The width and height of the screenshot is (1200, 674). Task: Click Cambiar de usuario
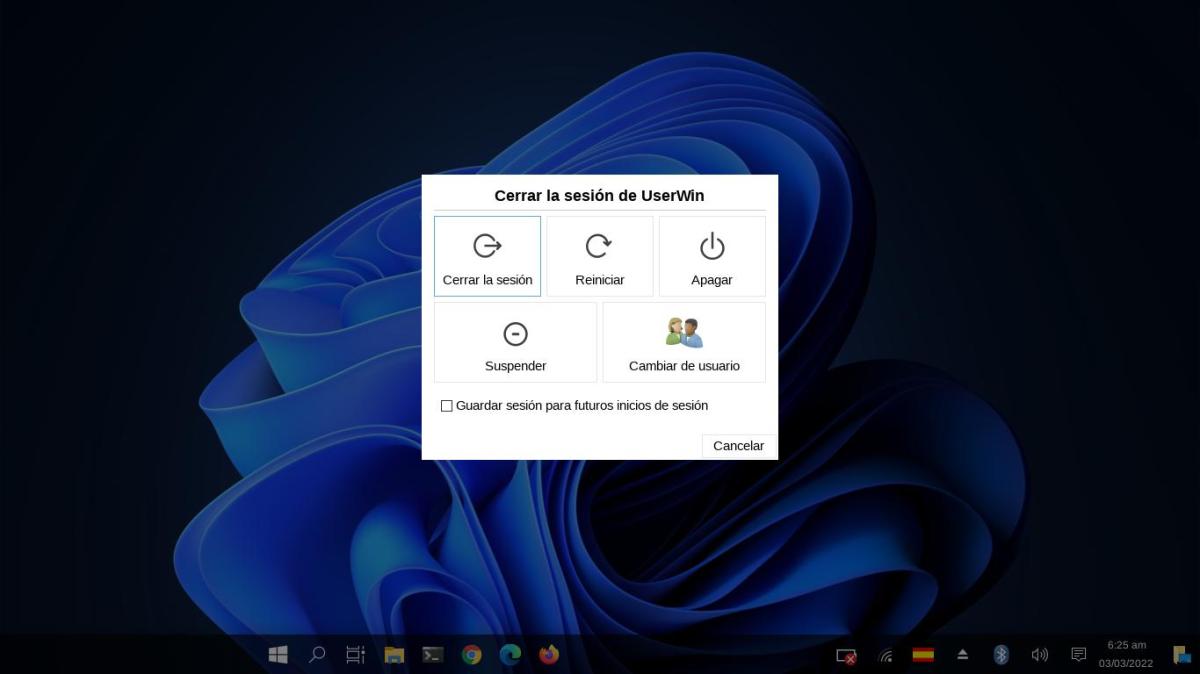click(x=684, y=342)
